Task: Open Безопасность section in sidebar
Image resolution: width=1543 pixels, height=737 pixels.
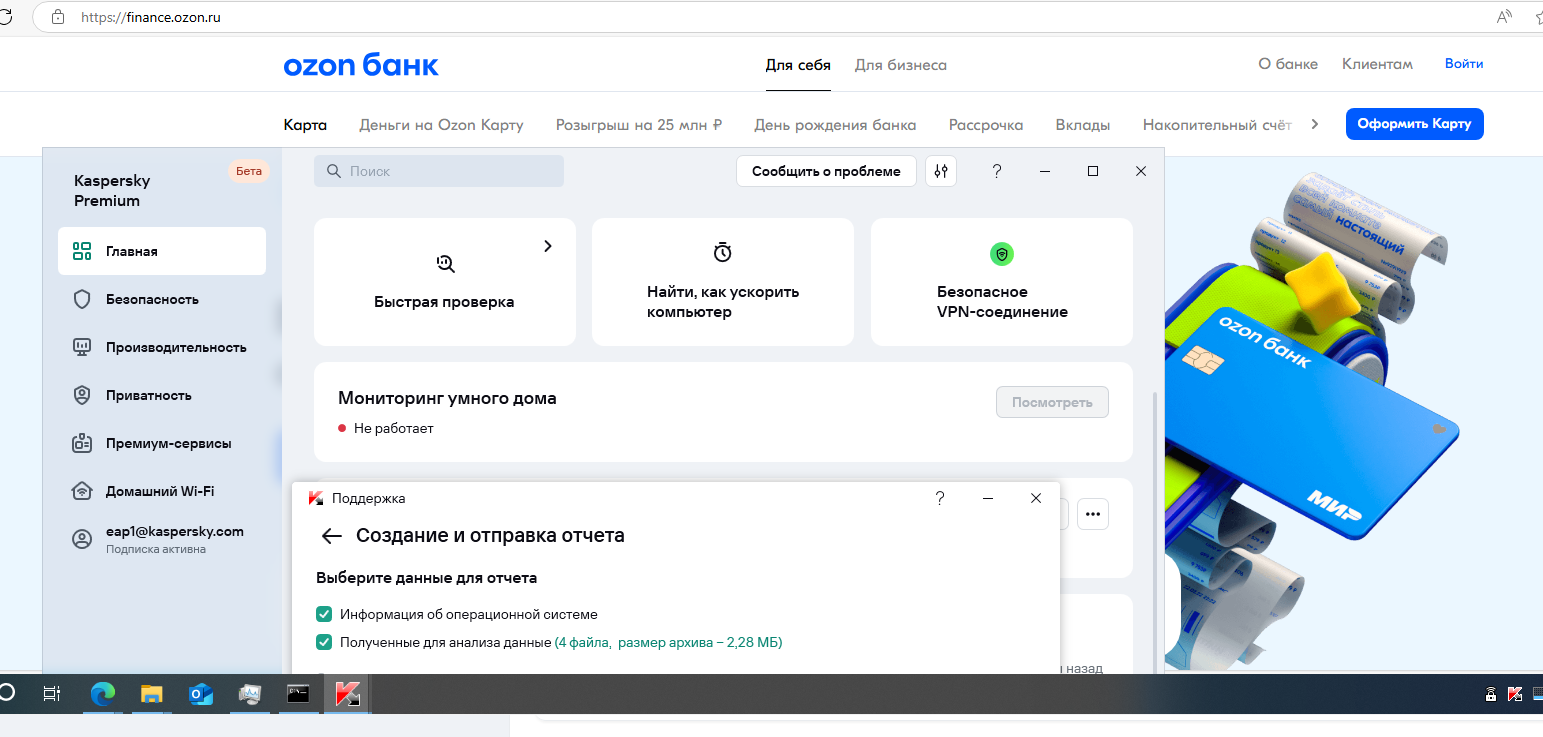Action: tap(162, 299)
